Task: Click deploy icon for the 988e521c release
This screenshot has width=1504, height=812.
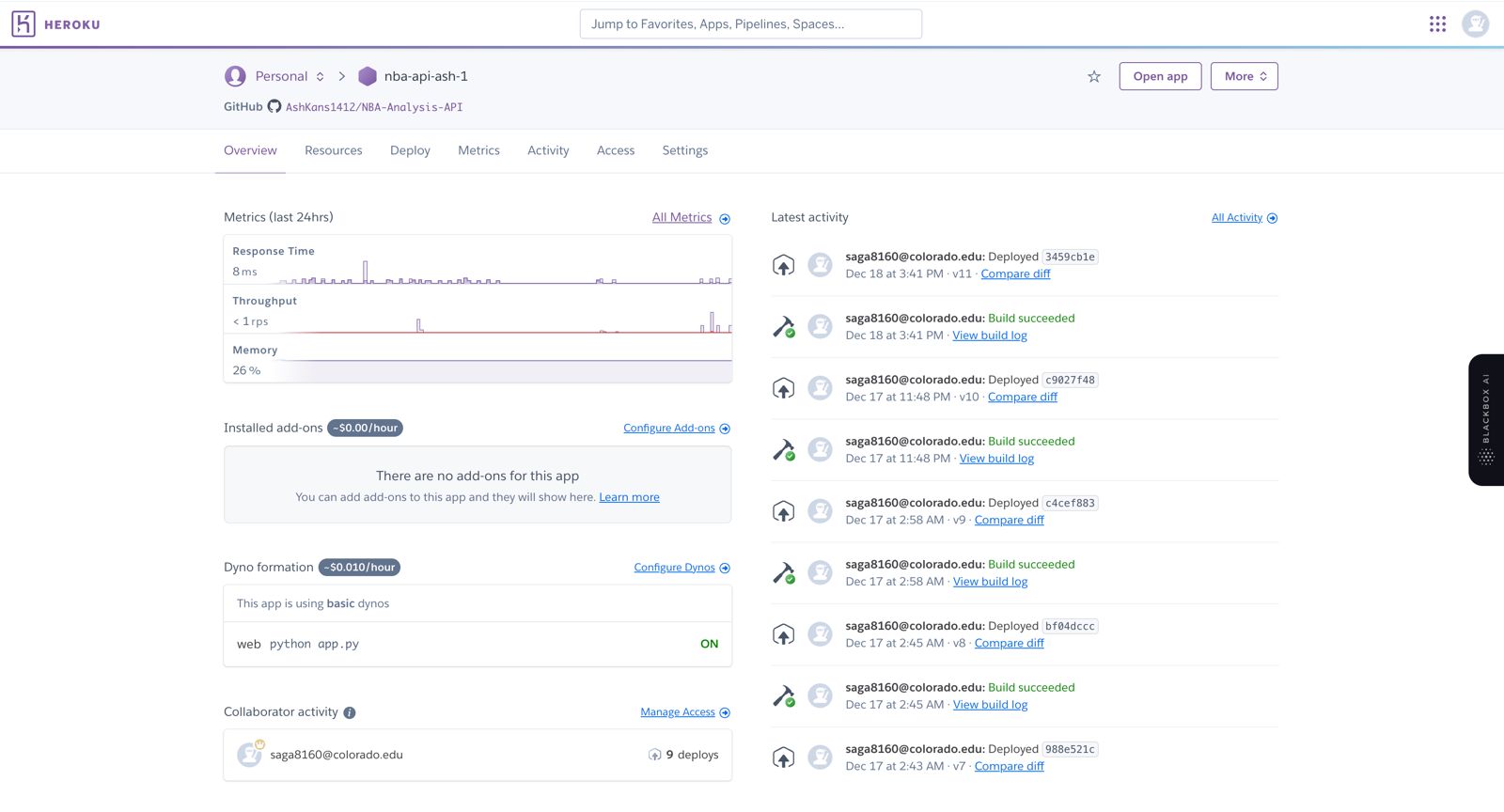Action: pyautogui.click(x=783, y=757)
